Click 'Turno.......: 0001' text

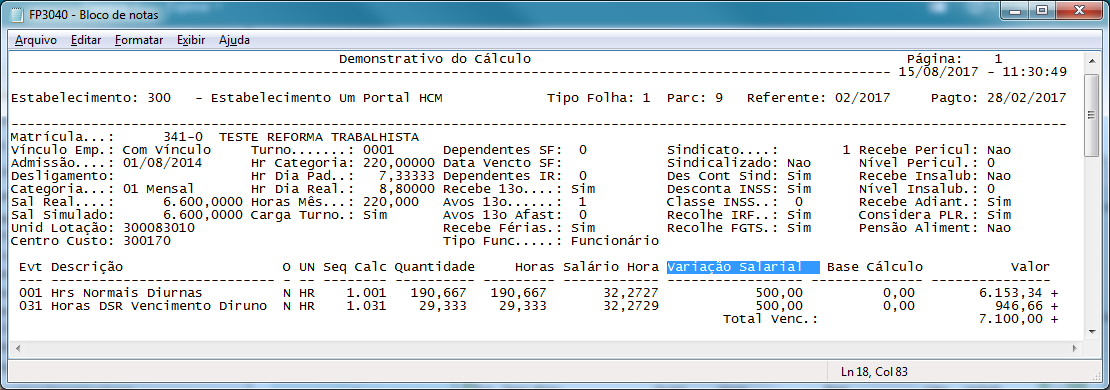(x=323, y=150)
